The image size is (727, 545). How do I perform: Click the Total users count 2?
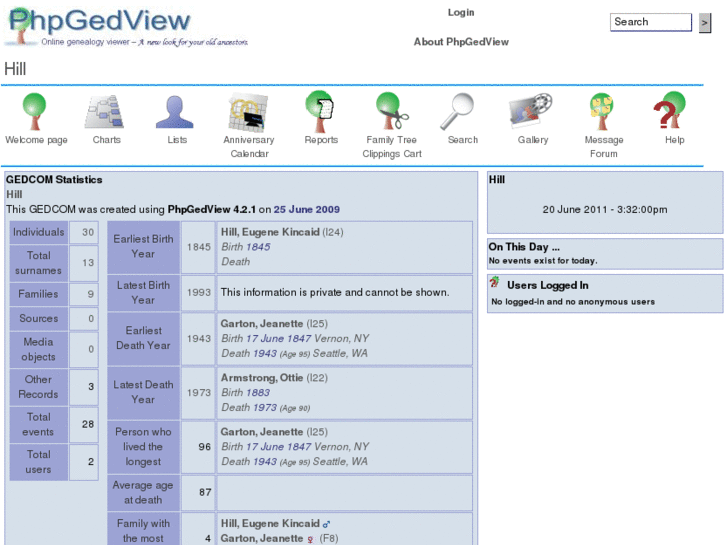pos(91,462)
